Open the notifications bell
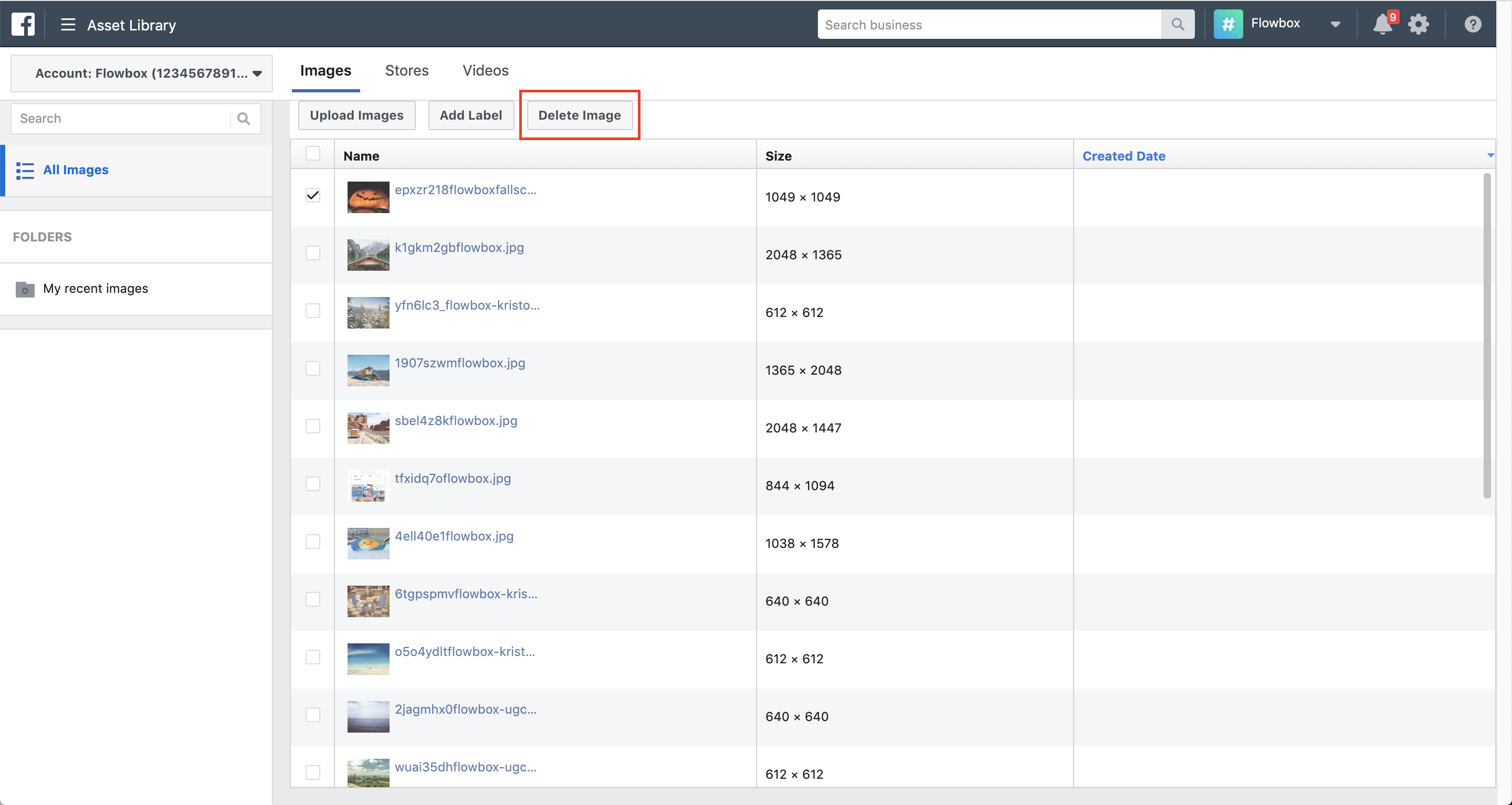 coord(1382,25)
